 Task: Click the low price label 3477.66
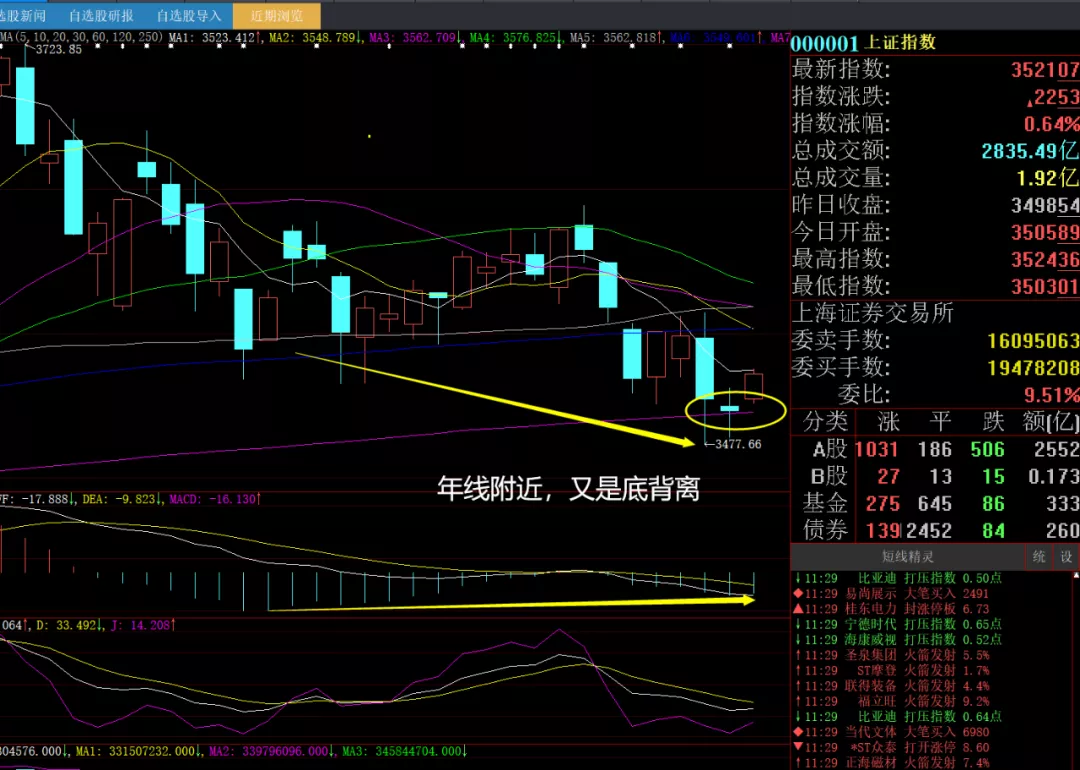(738, 444)
